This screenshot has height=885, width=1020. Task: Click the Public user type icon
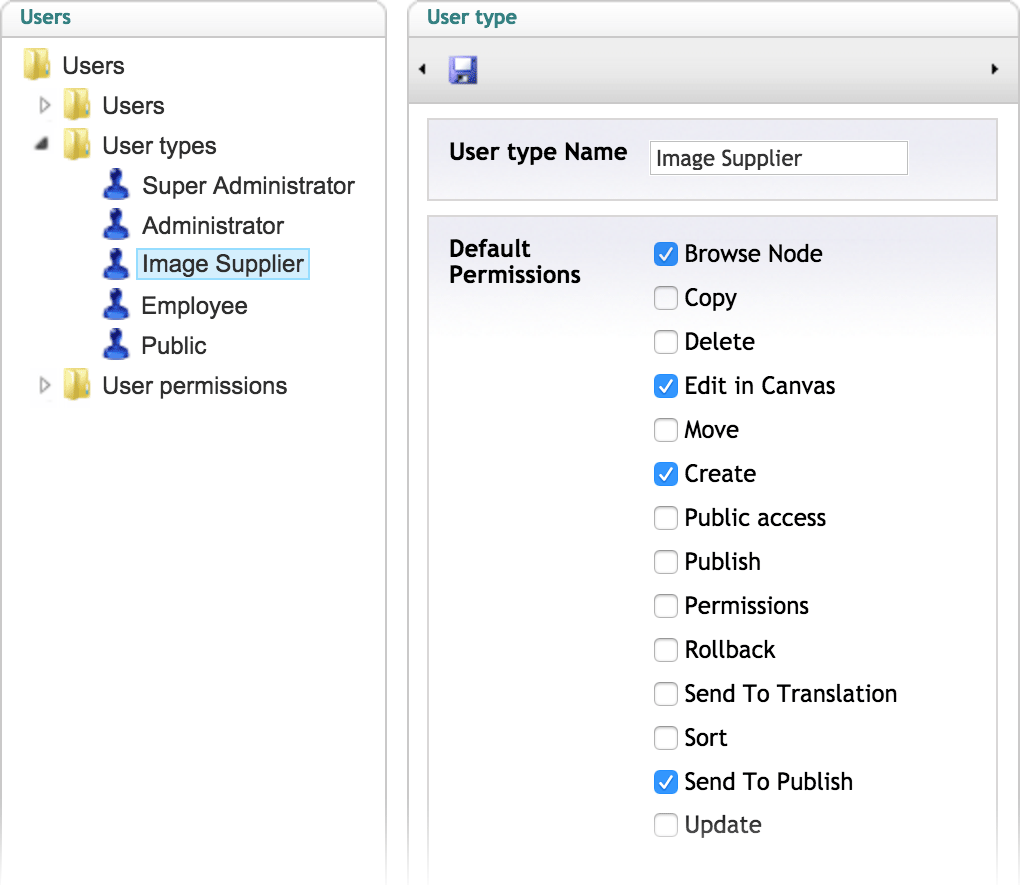click(117, 345)
